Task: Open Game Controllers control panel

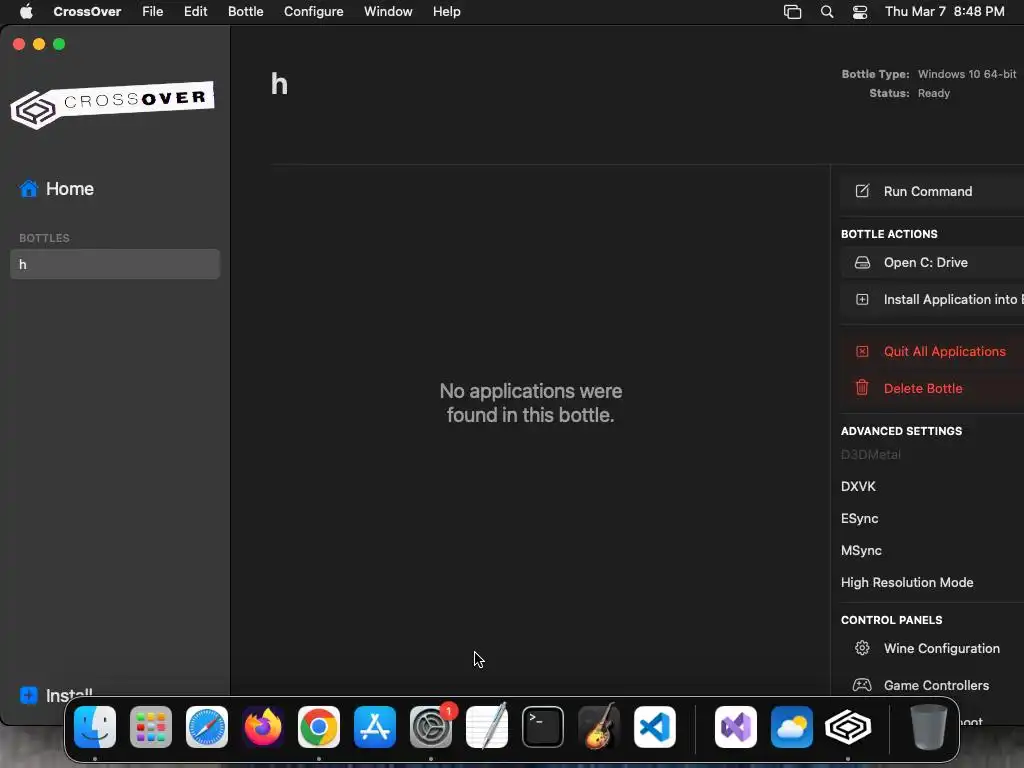Action: pyautogui.click(x=932, y=686)
